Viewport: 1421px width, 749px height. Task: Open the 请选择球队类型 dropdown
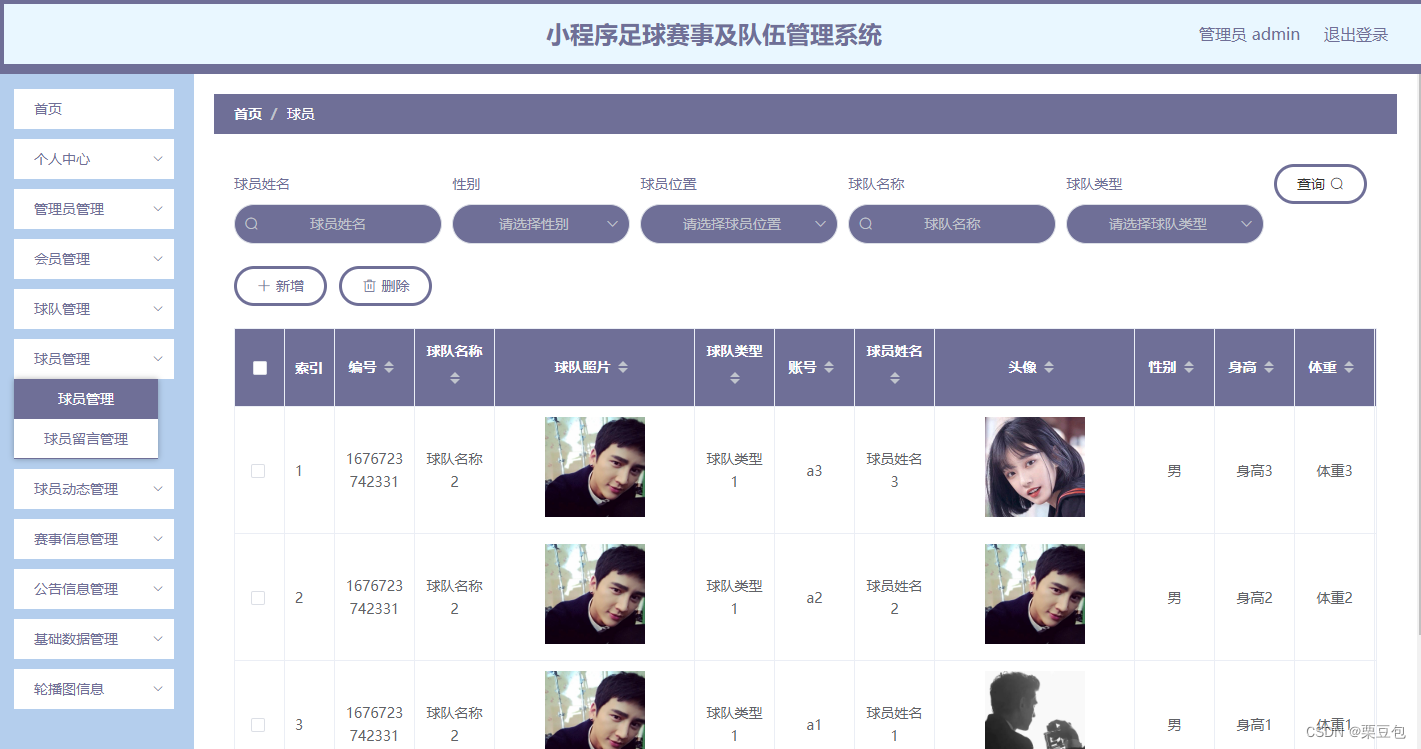point(1165,224)
